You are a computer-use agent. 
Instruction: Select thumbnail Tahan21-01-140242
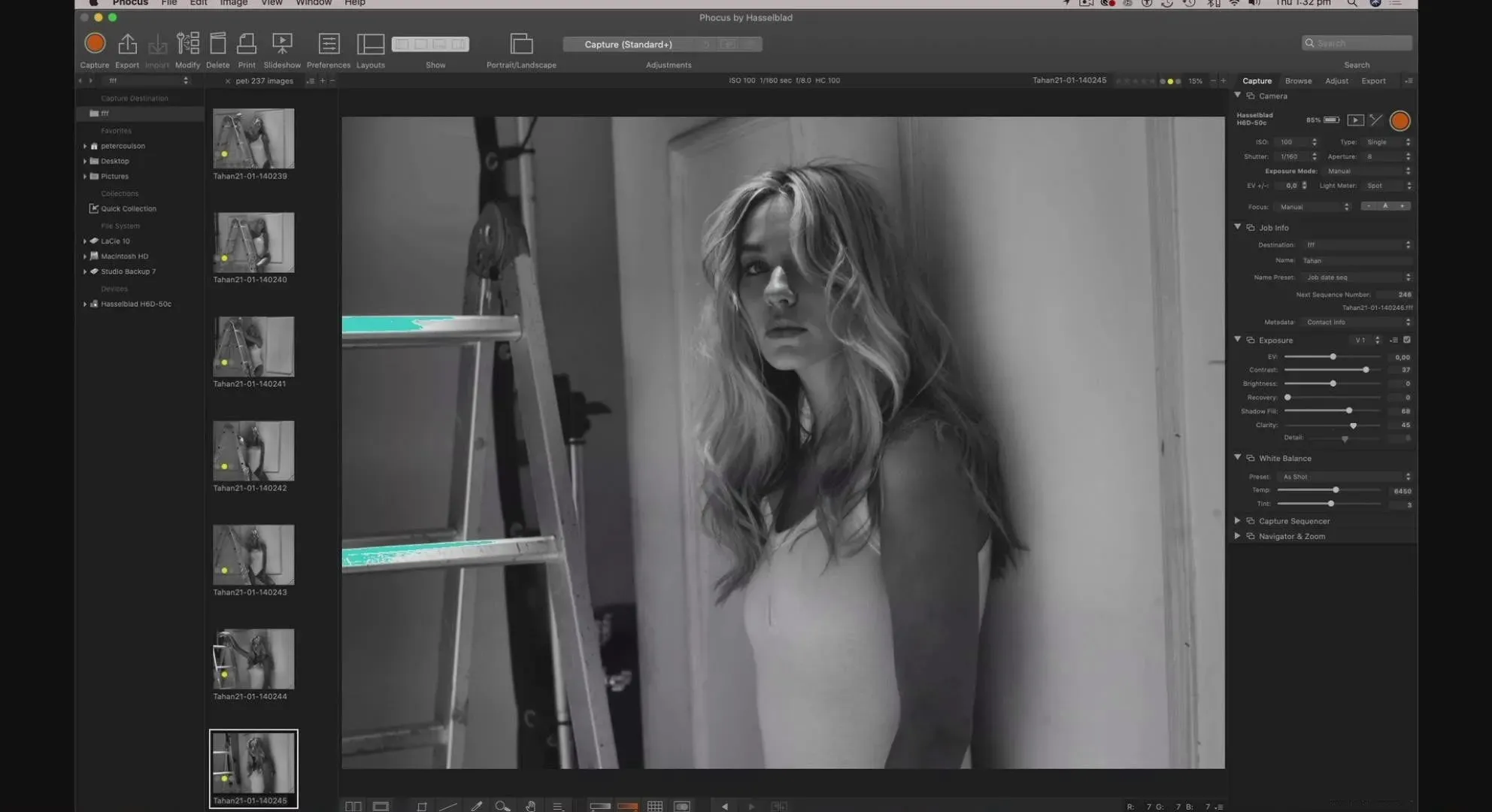tap(253, 451)
